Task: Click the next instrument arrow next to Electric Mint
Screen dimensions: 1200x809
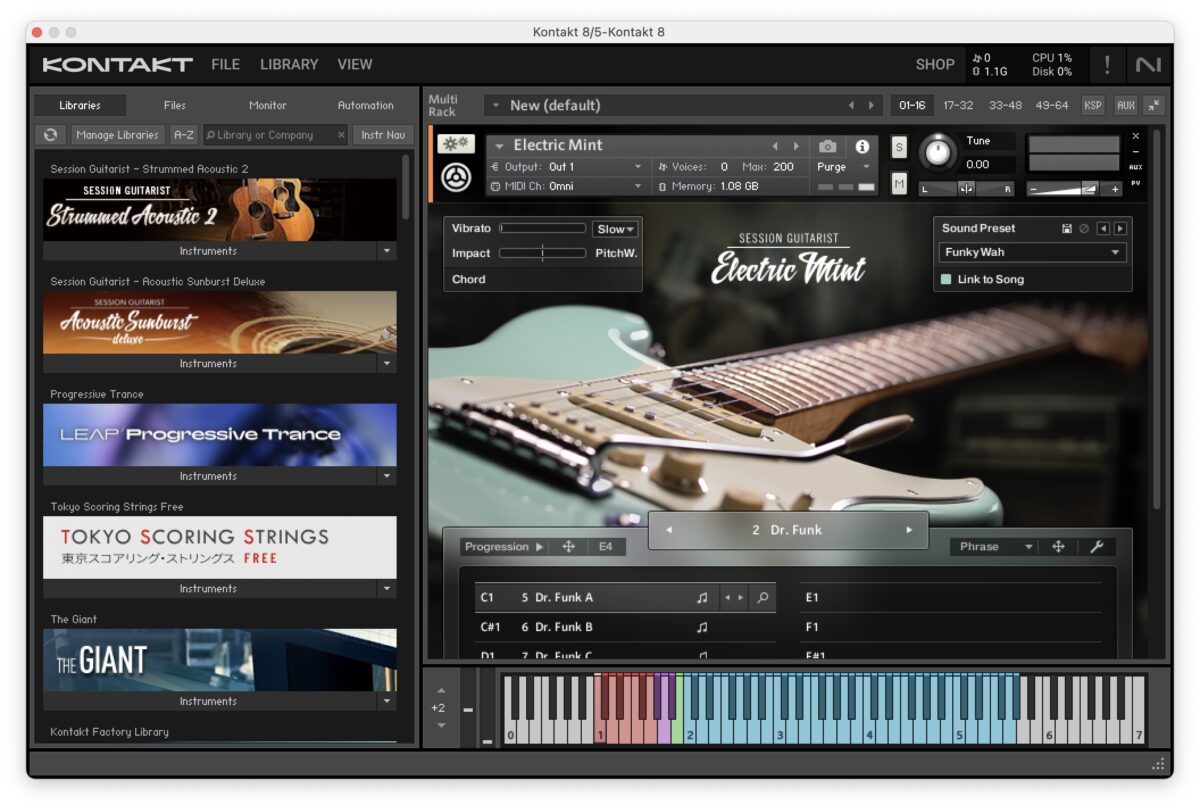Action: pos(796,146)
